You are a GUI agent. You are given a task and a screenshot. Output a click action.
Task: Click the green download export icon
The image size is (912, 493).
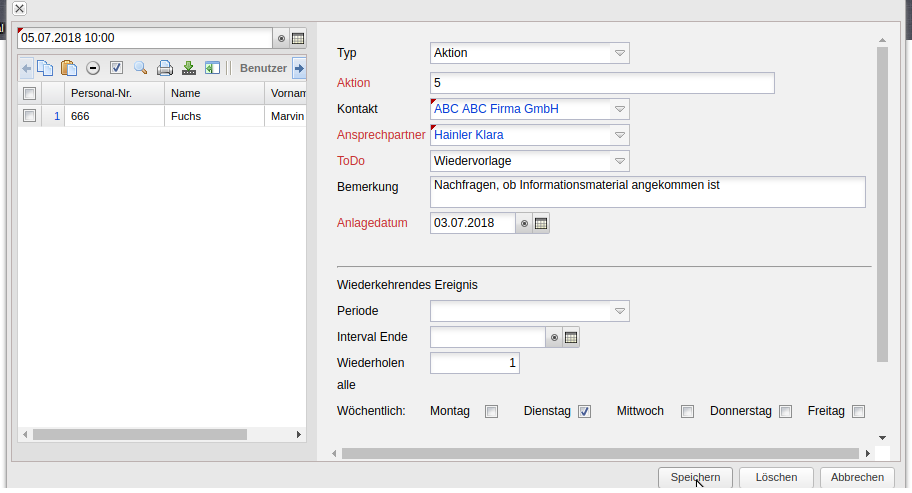point(188,68)
